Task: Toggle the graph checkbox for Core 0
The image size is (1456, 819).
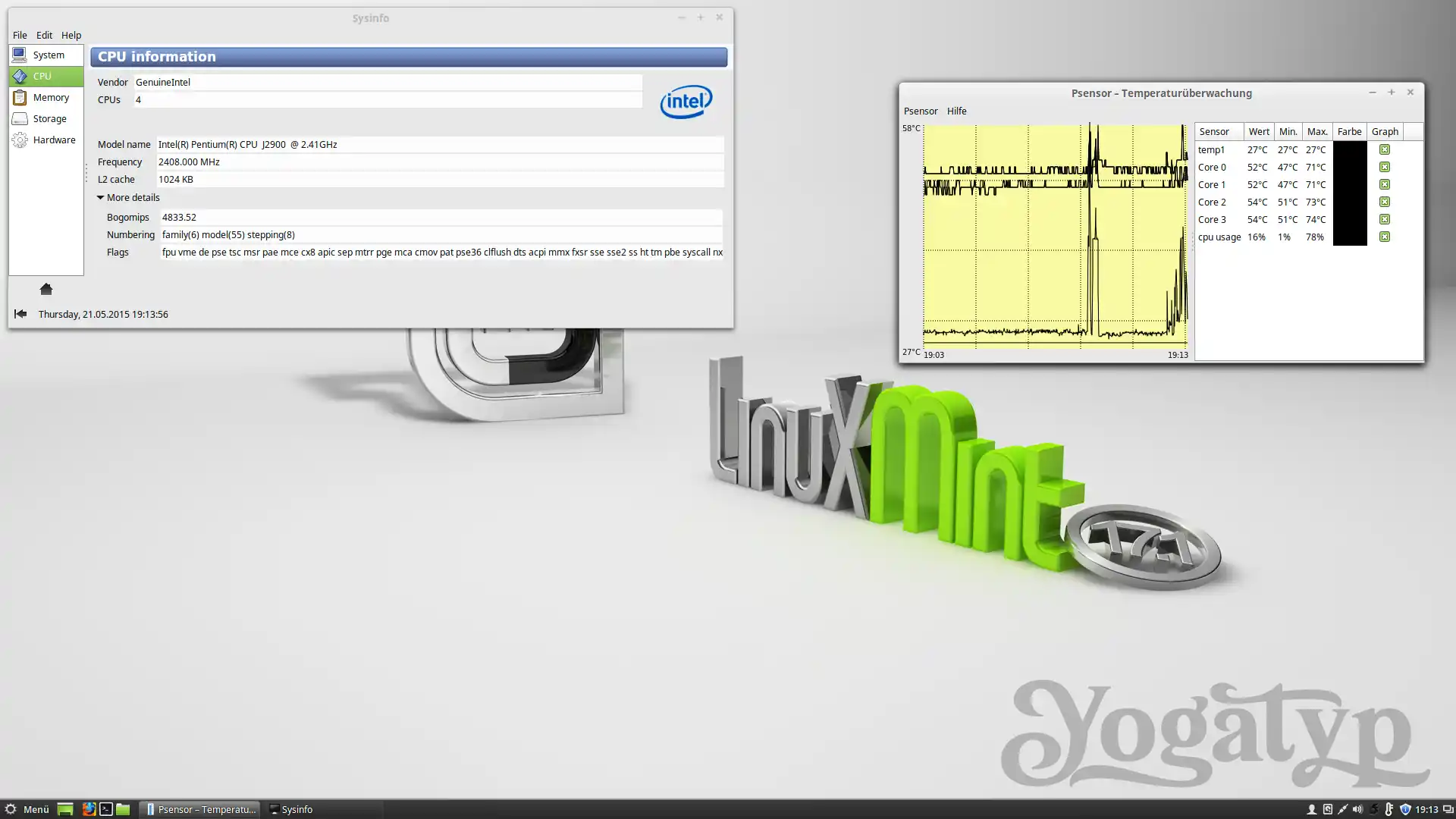Action: [x=1385, y=167]
